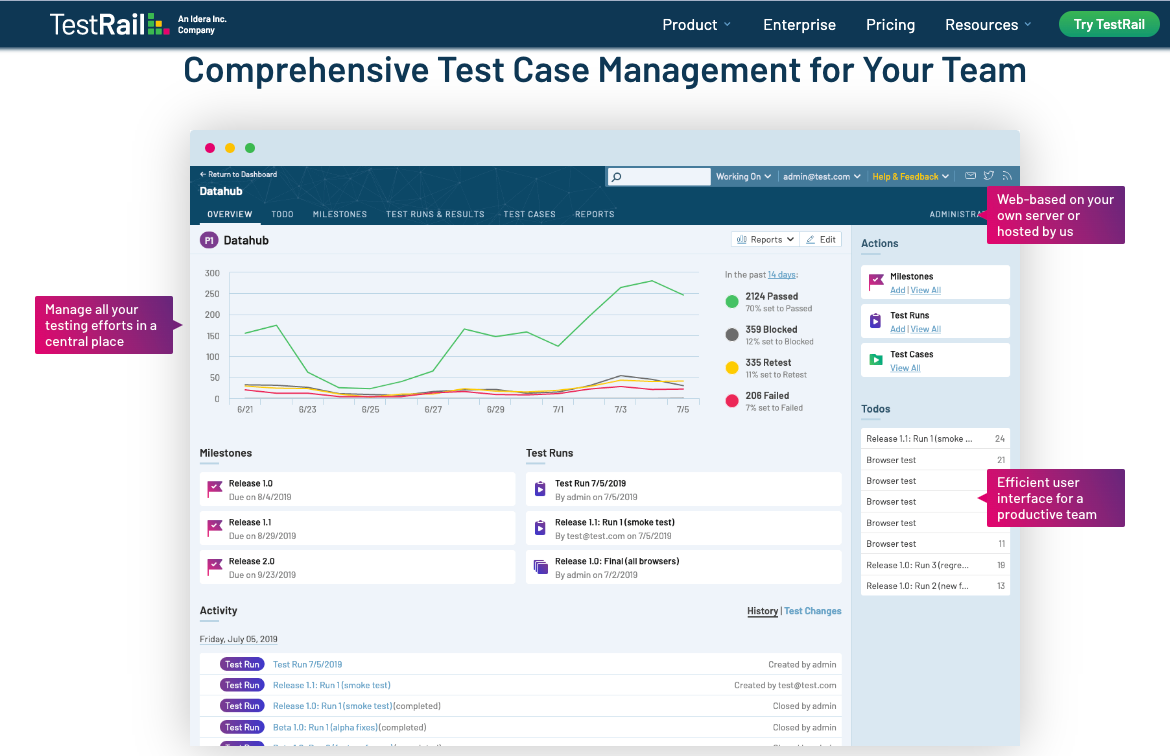The width and height of the screenshot is (1170, 756).
Task: Click the red Failed status circle
Action: coord(732,401)
